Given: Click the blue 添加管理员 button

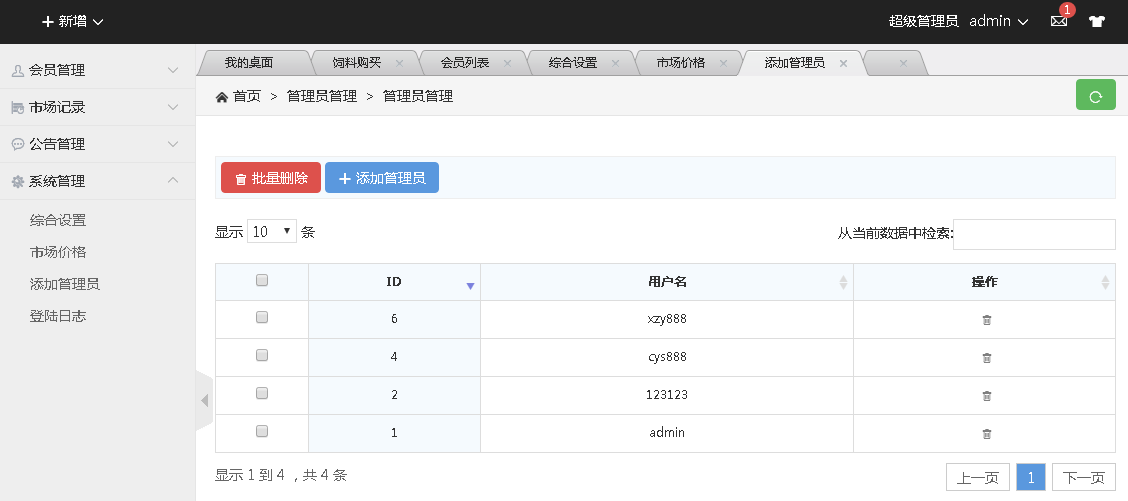Looking at the screenshot, I should 381,178.
